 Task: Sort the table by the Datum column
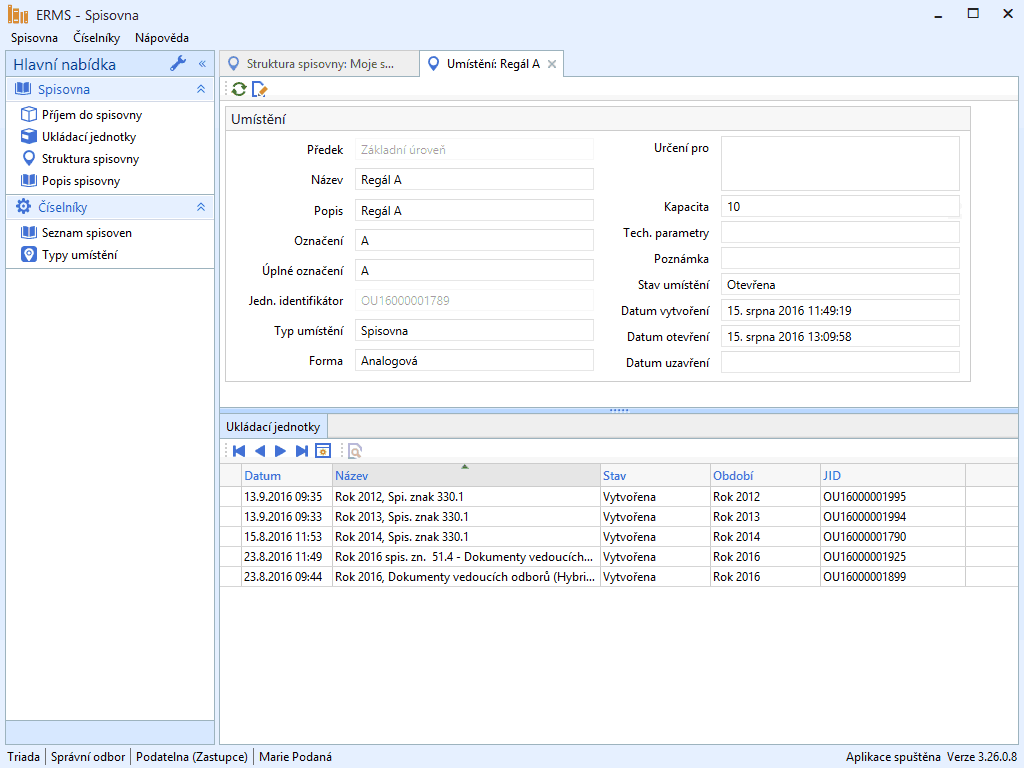[263, 476]
